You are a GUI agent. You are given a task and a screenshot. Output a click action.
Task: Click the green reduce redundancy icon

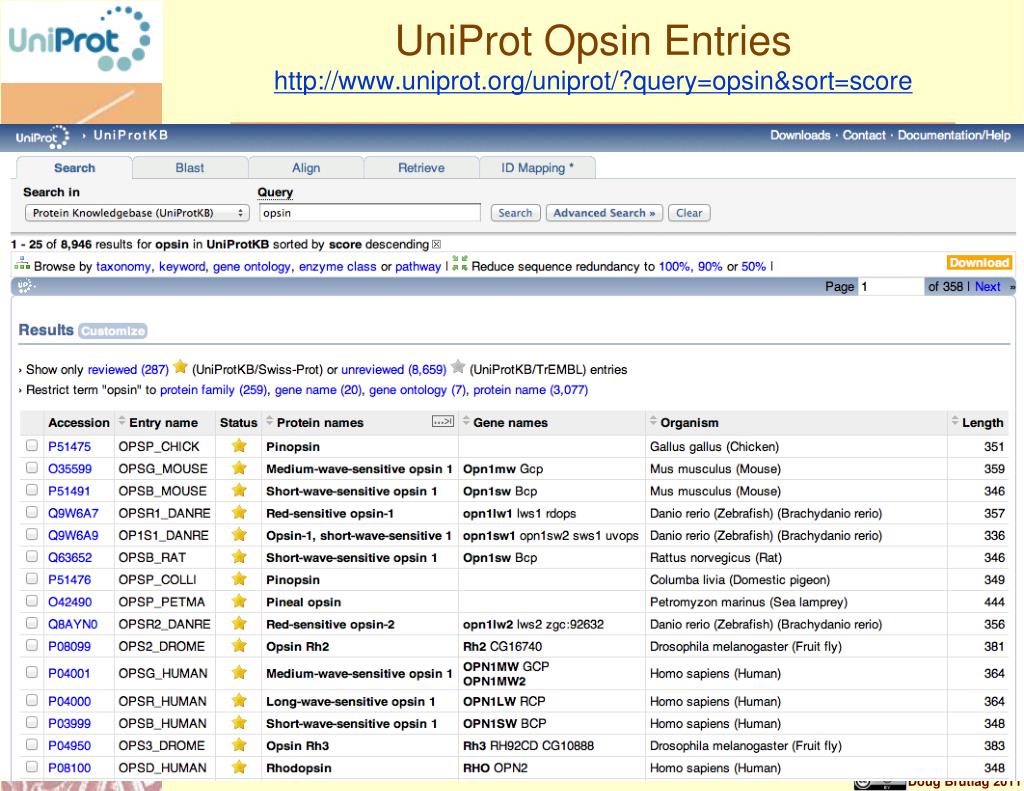pyautogui.click(x=460, y=263)
